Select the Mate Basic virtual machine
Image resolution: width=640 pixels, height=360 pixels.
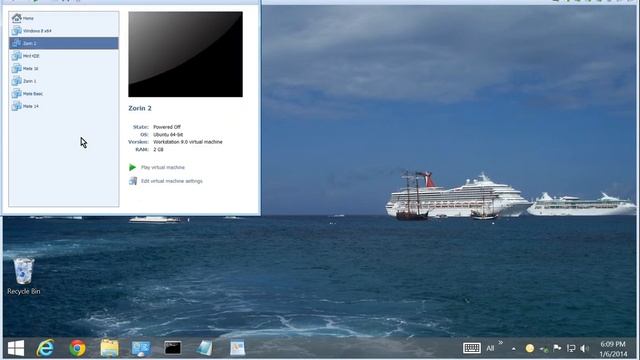[64, 93]
